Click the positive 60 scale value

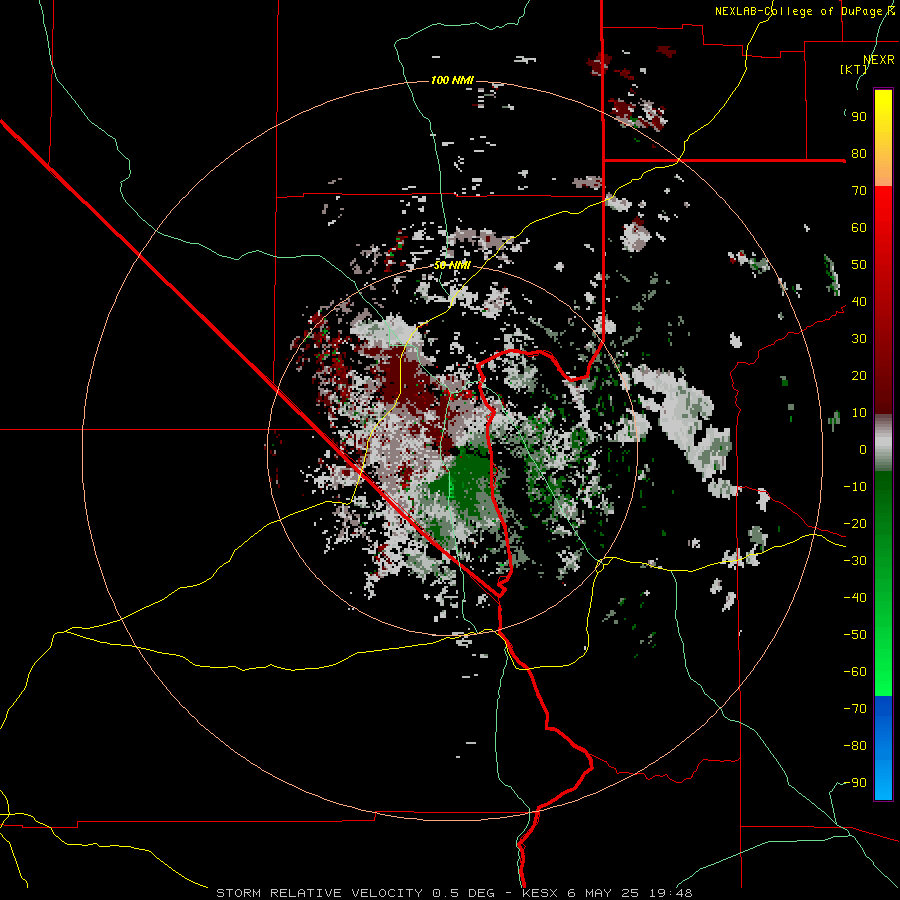coord(859,228)
